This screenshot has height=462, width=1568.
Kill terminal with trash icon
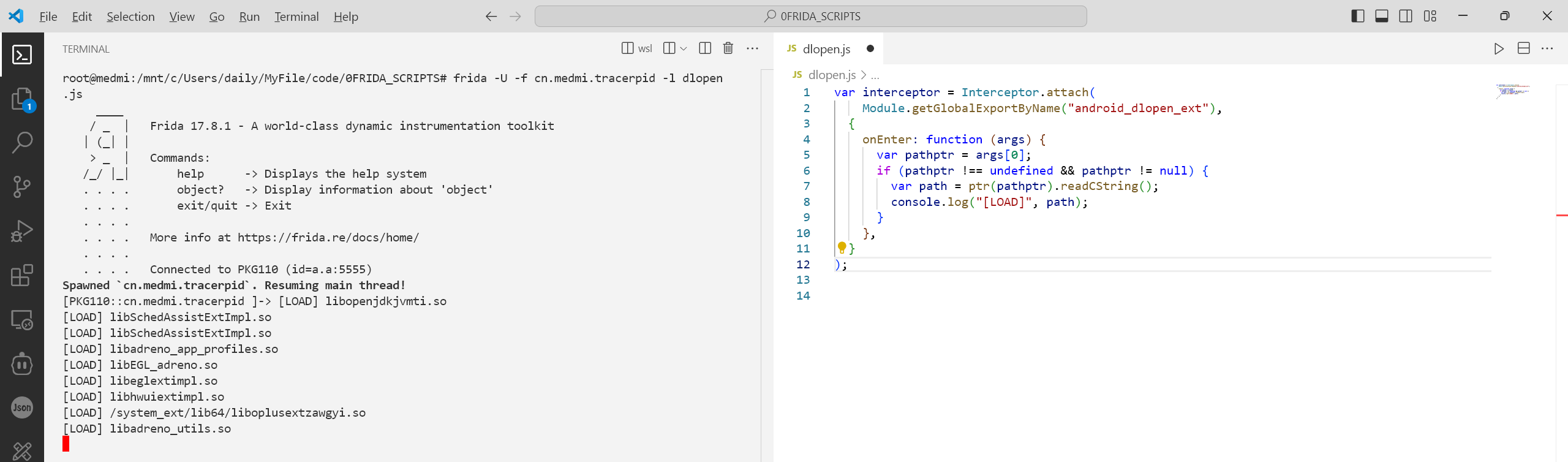(x=728, y=48)
